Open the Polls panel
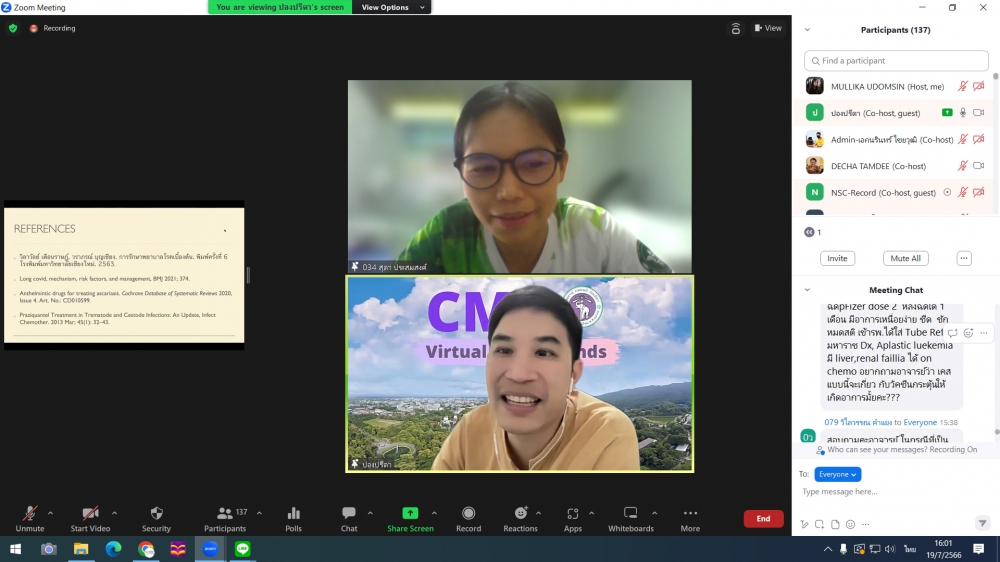This screenshot has height=562, width=1000. point(293,518)
